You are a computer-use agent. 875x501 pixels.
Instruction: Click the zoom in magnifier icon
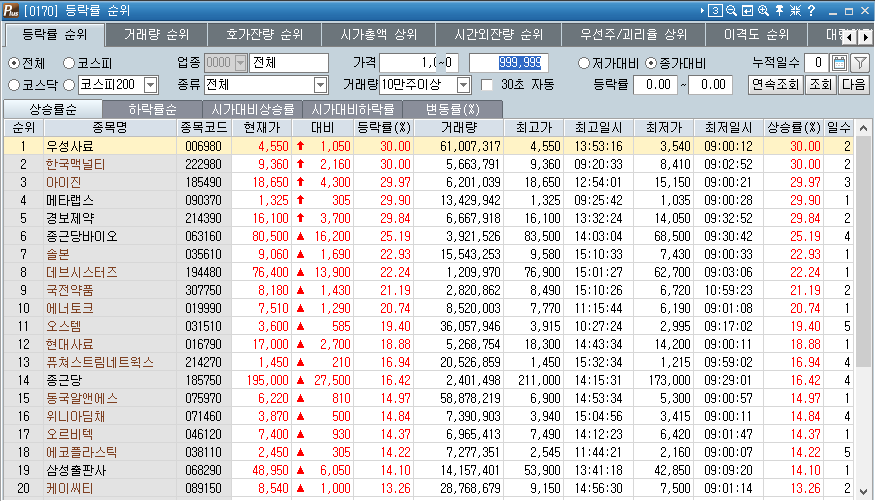click(763, 10)
